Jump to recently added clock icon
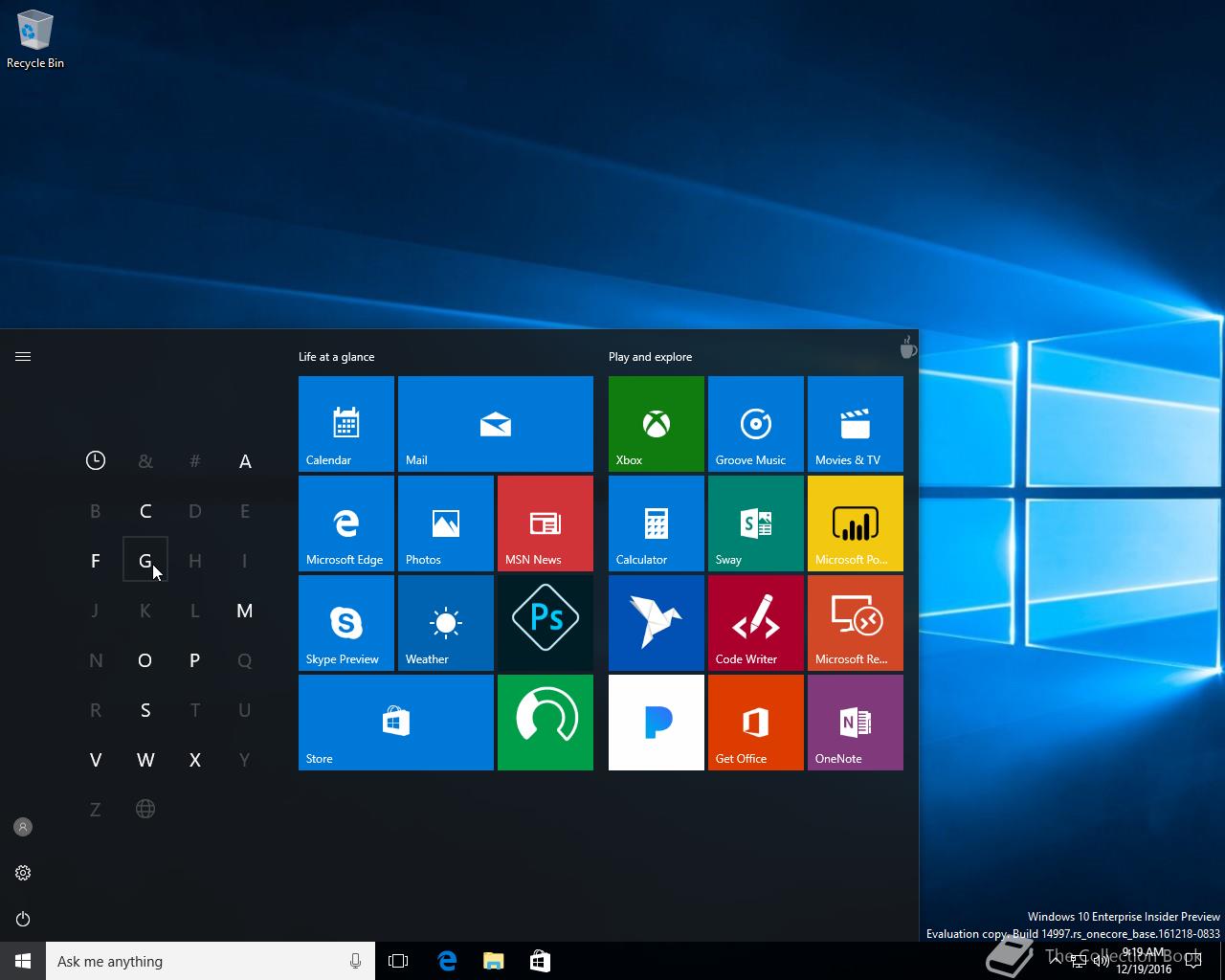The image size is (1225, 980). point(96,460)
